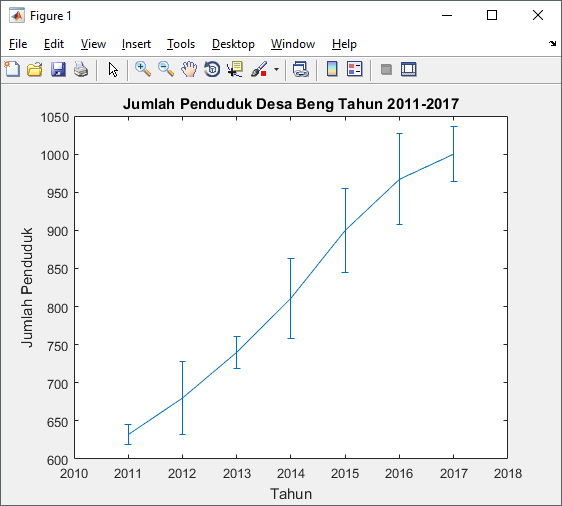Open the Tools menu

click(x=181, y=44)
